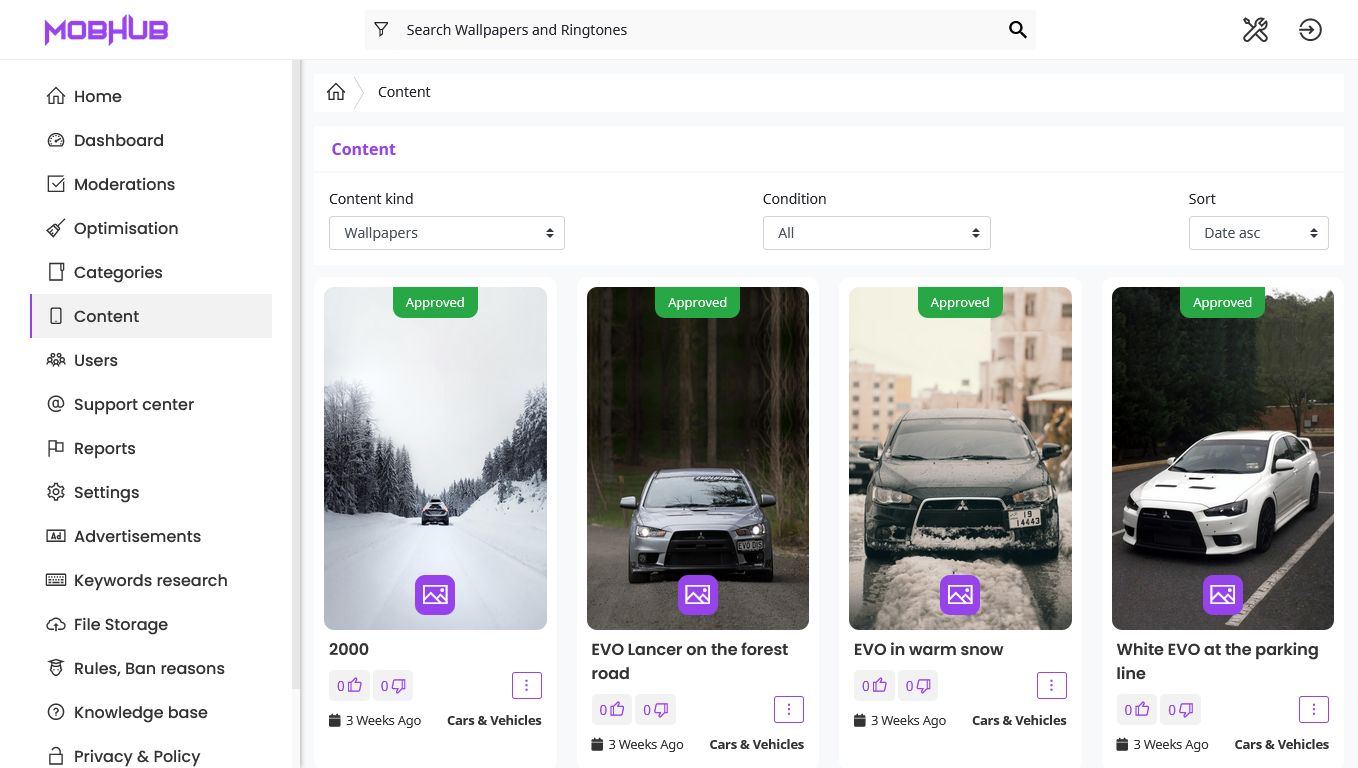Open Keywords research

[150, 580]
